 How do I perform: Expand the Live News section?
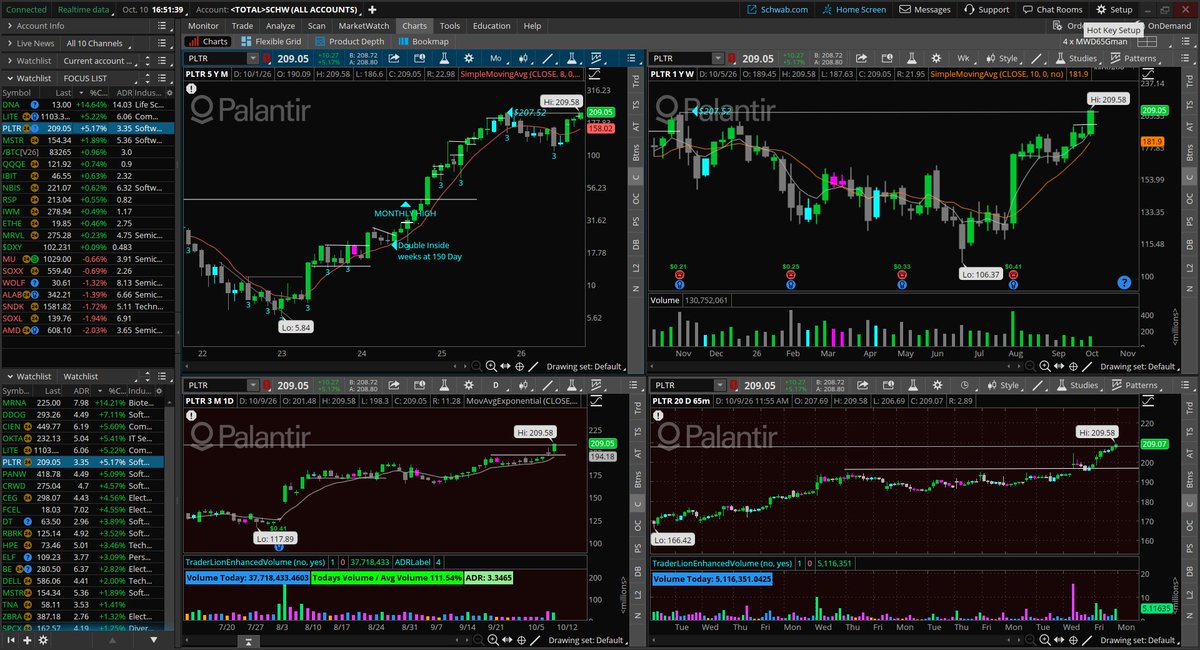8,44
